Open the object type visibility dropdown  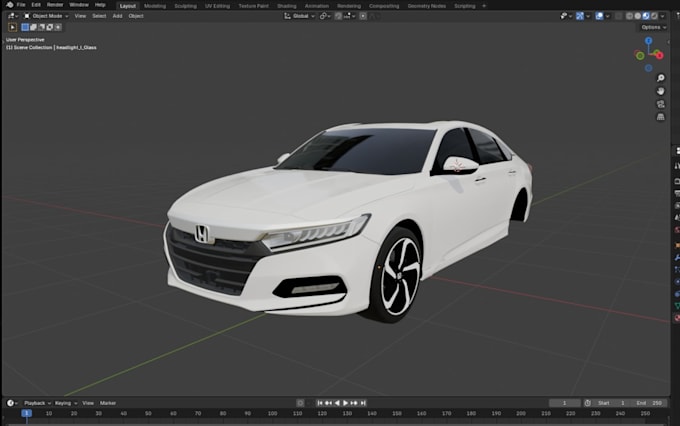click(x=566, y=16)
